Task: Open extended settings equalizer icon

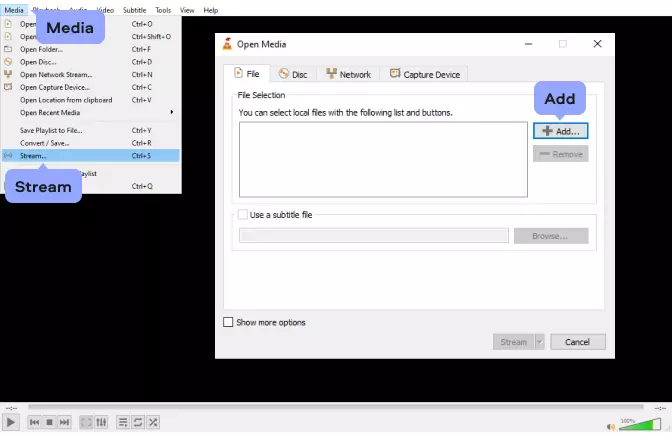Action: click(101, 422)
